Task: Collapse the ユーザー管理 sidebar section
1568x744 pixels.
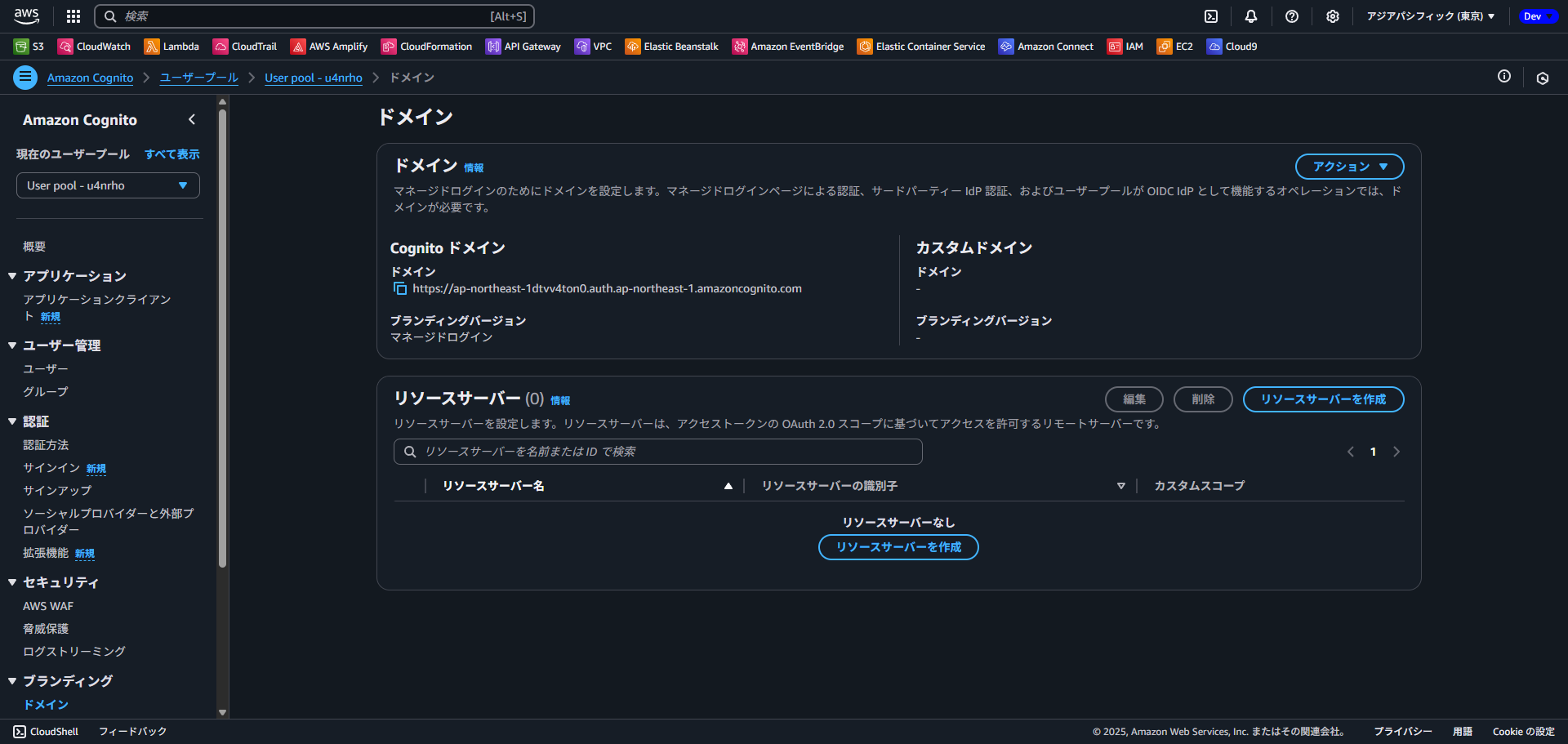Action: [12, 345]
